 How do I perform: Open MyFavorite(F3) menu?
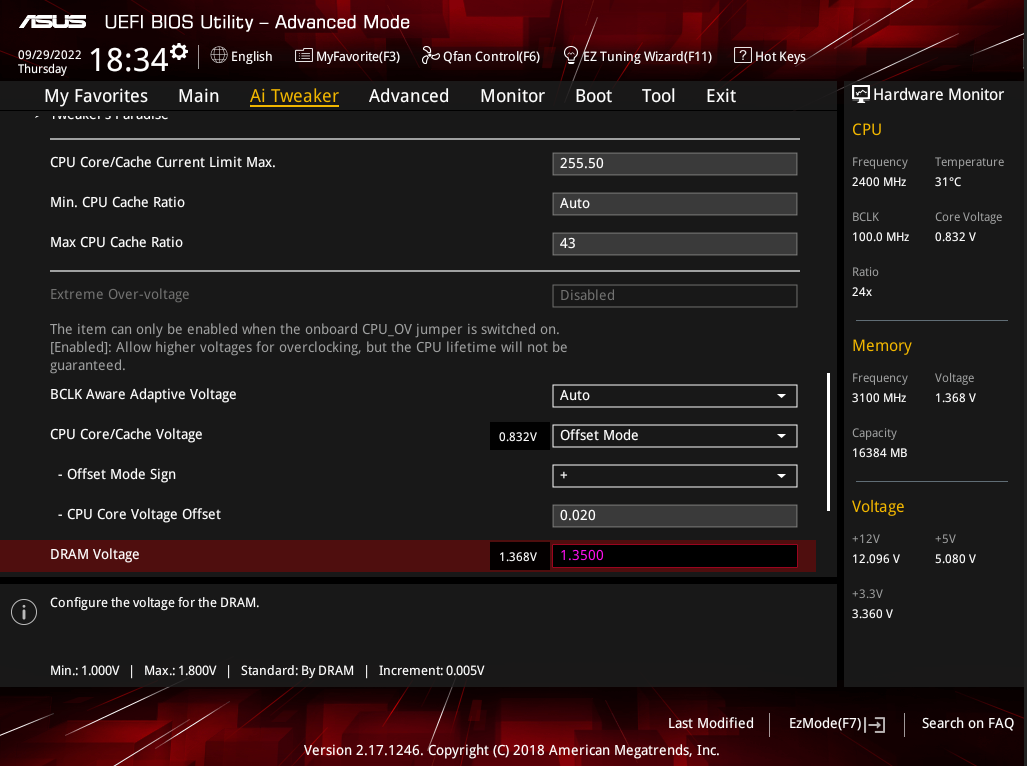pyautogui.click(x=358, y=56)
